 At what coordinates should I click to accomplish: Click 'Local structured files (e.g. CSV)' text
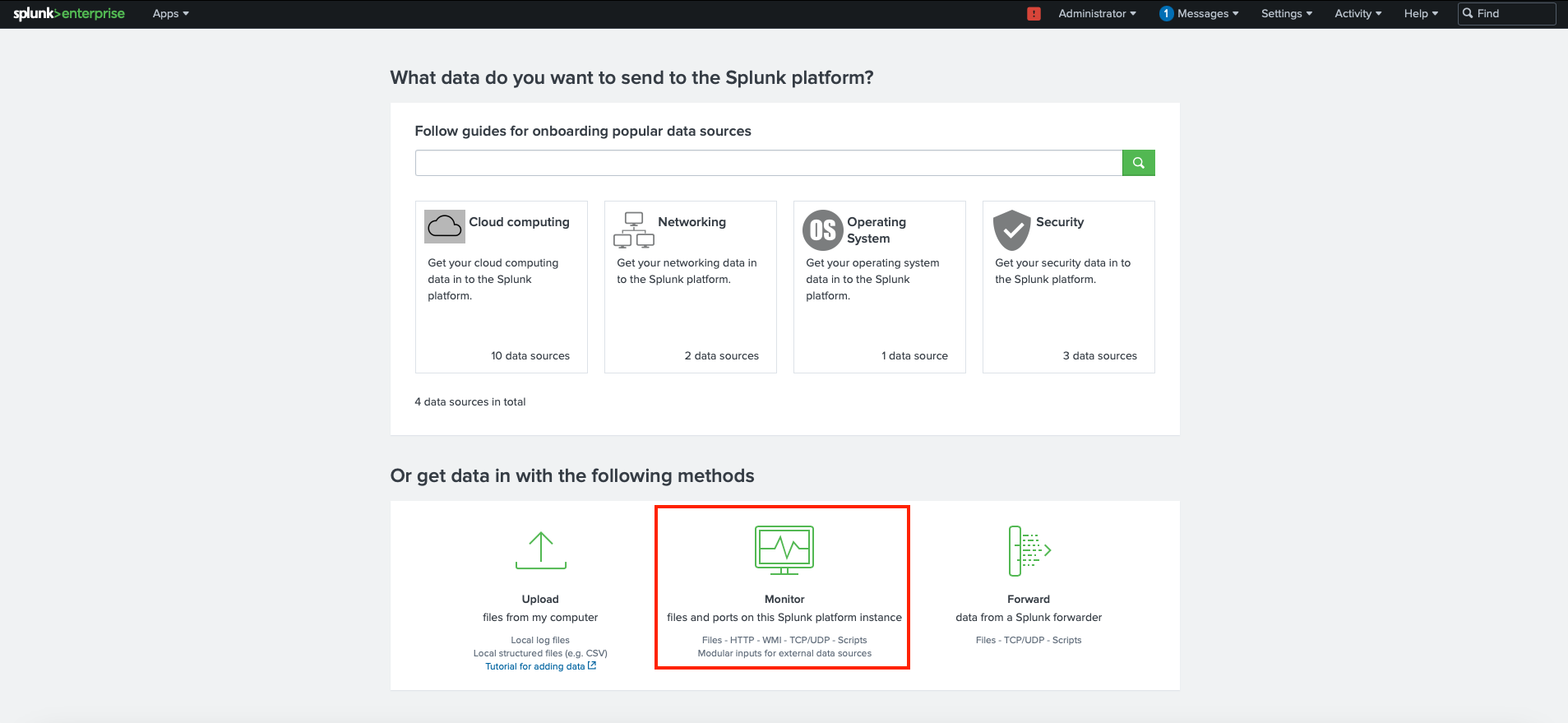(540, 654)
